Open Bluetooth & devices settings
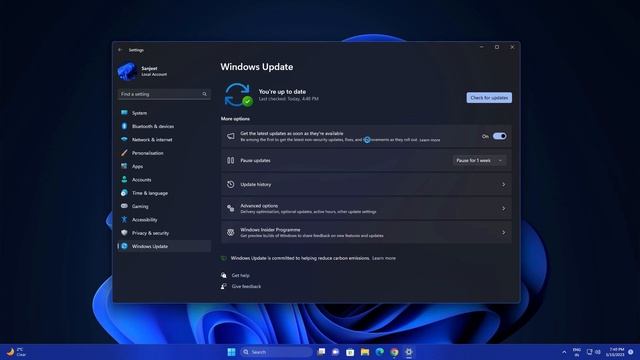This screenshot has height=360, width=640. coord(164,127)
